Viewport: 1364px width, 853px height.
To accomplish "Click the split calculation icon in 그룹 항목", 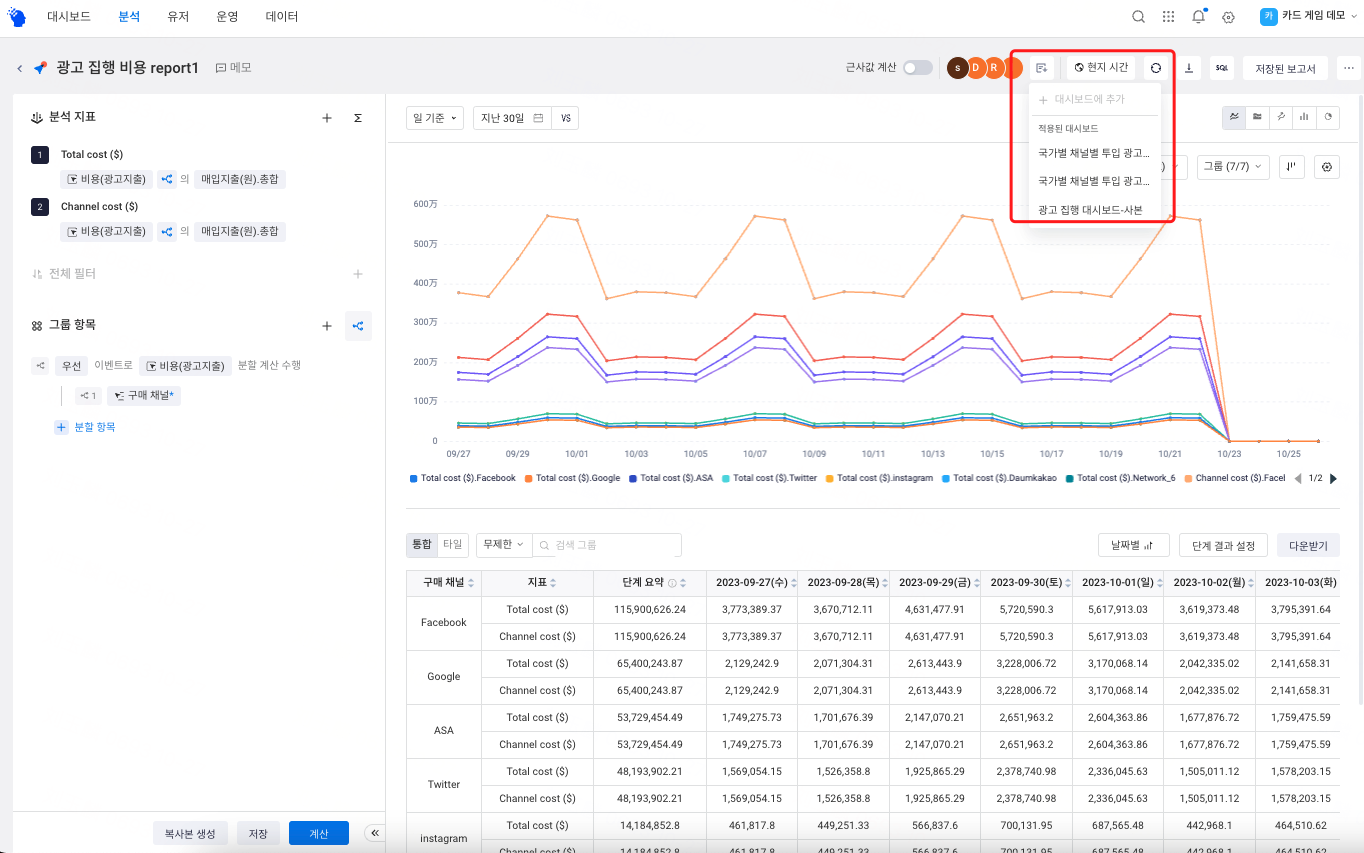I will 358,325.
